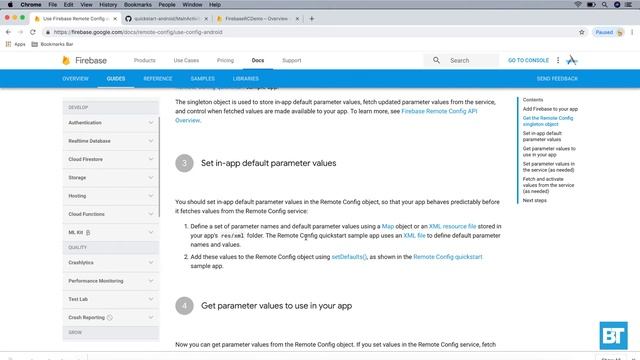This screenshot has width=640, height=360.
Task: Click the Paused profile chip
Action: tap(609, 32)
